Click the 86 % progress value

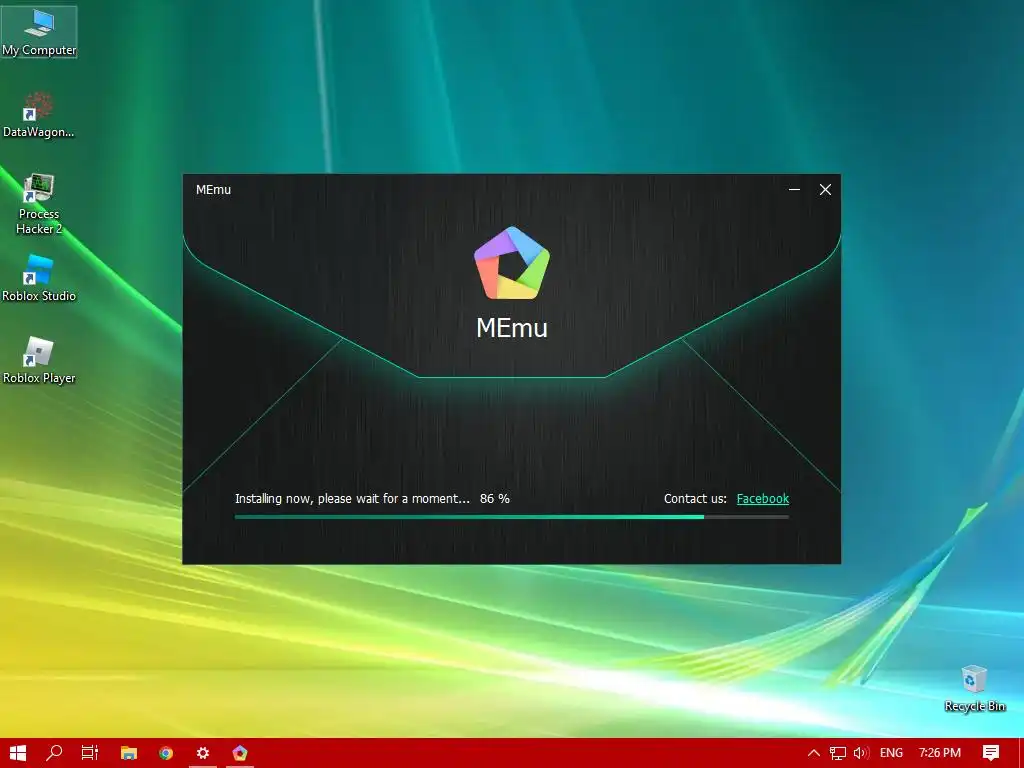point(494,499)
